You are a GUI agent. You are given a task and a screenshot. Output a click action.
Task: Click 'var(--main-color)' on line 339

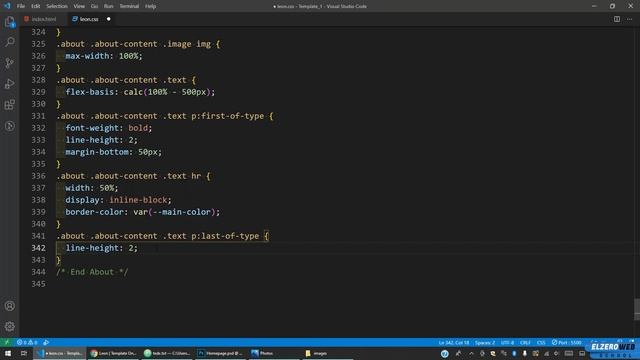174,212
